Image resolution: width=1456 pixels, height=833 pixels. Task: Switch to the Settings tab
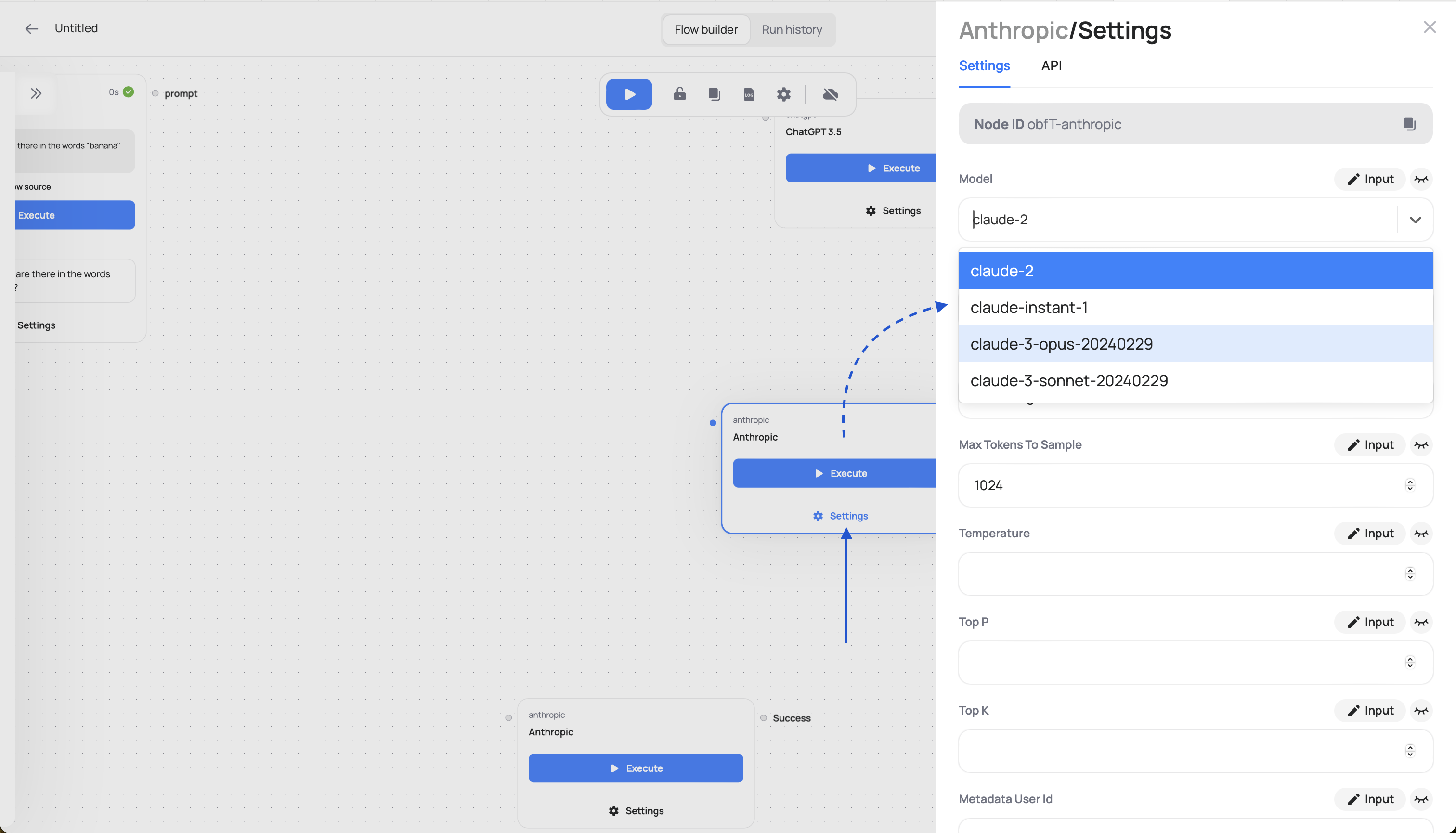pyautogui.click(x=984, y=66)
